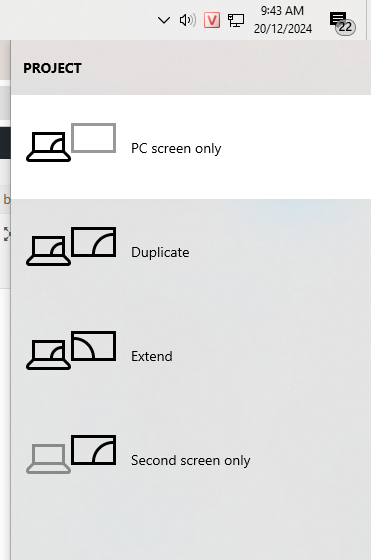Click the laptop icon beside PC screen only
371x560 pixels.
(48, 147)
